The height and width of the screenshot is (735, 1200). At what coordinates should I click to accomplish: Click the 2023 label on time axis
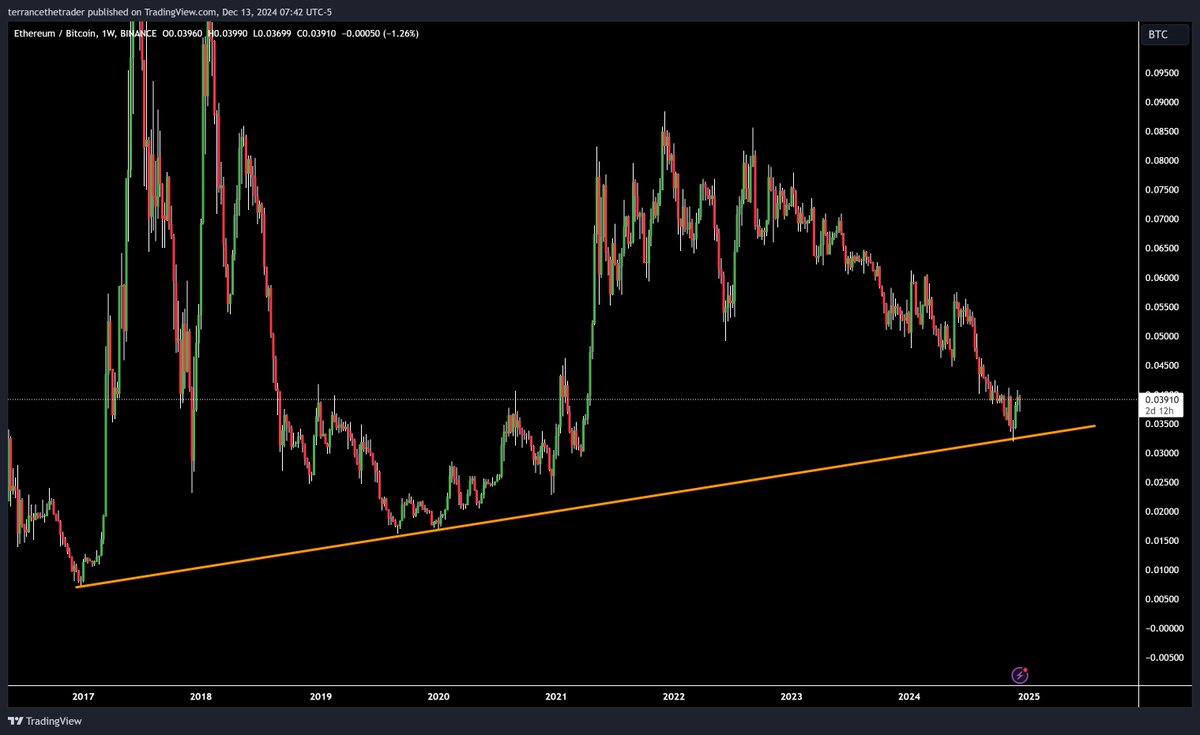(791, 696)
